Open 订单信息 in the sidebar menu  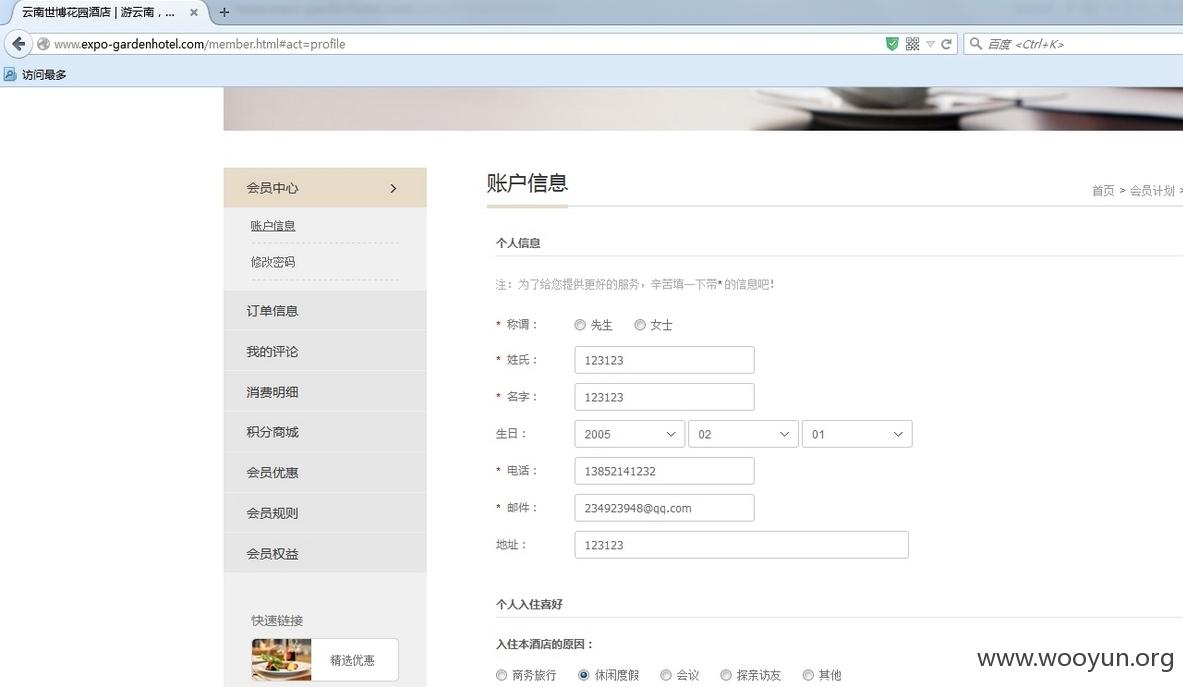tap(324, 311)
